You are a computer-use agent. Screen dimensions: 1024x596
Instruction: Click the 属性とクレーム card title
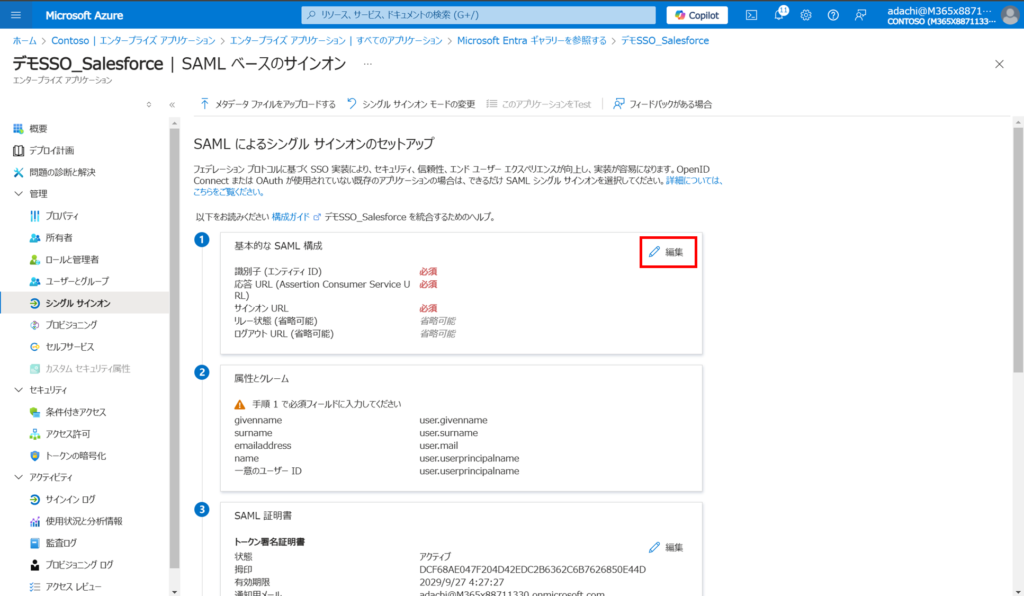(x=261, y=379)
